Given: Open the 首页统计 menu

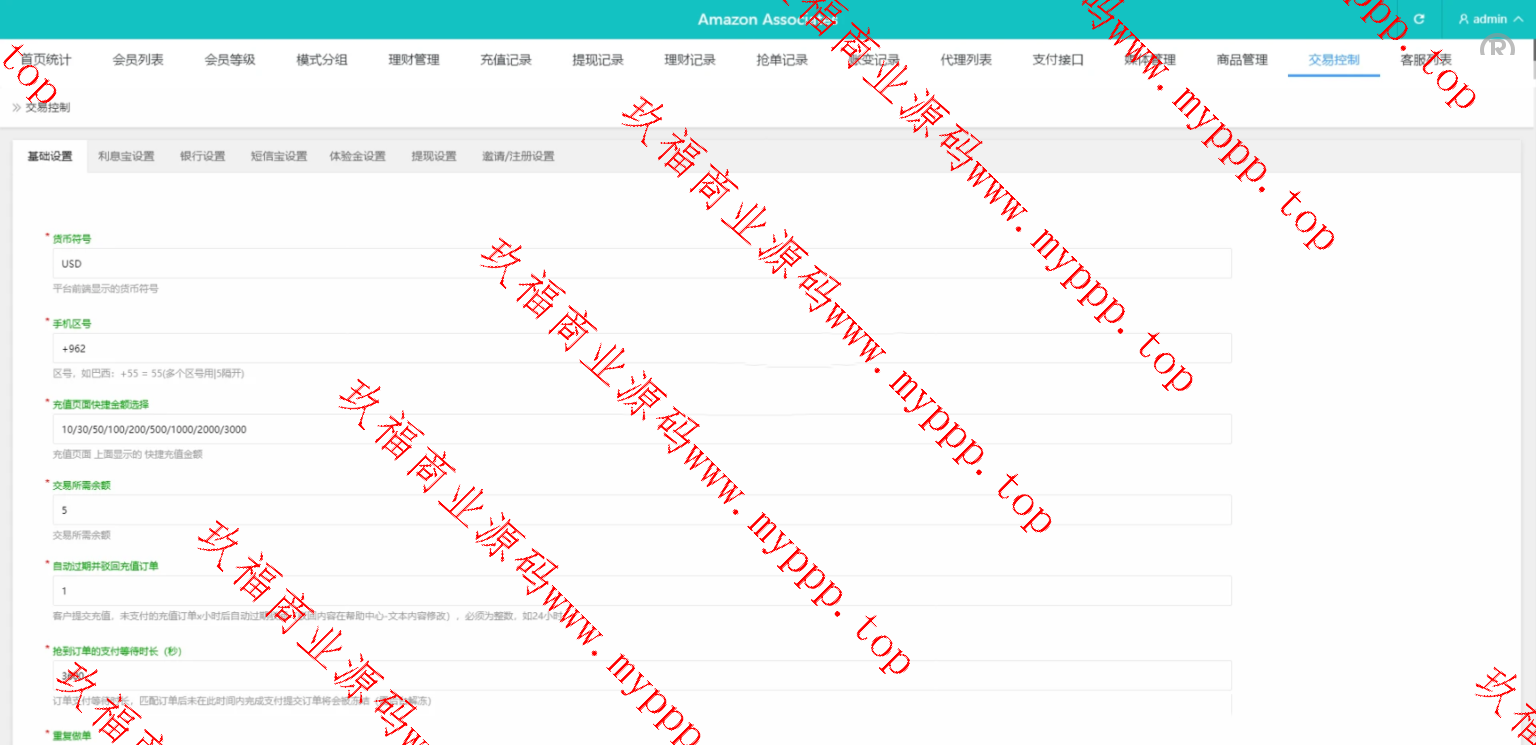Looking at the screenshot, I should coord(46,60).
